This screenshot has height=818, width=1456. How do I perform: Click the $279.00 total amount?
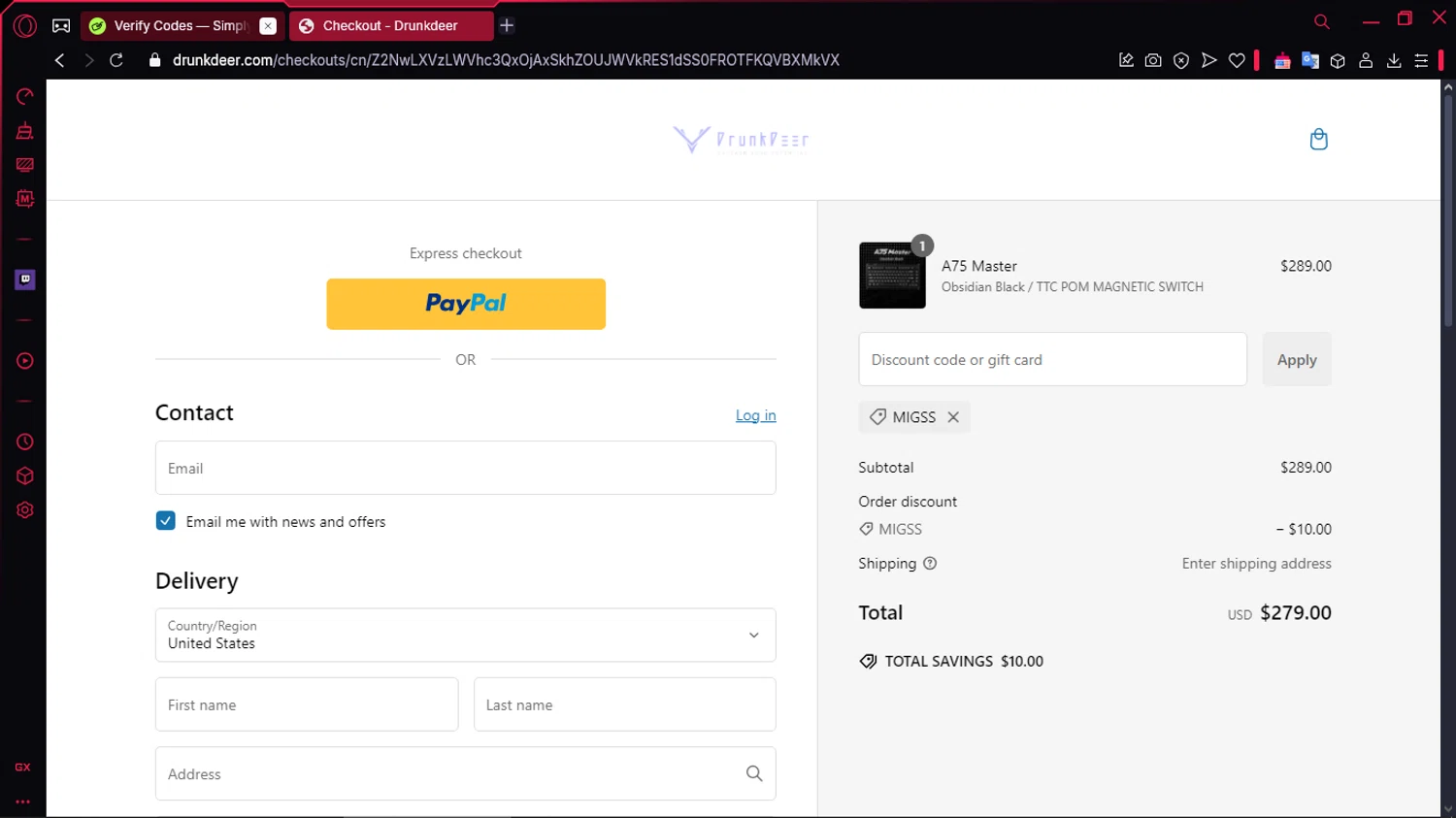point(1296,613)
